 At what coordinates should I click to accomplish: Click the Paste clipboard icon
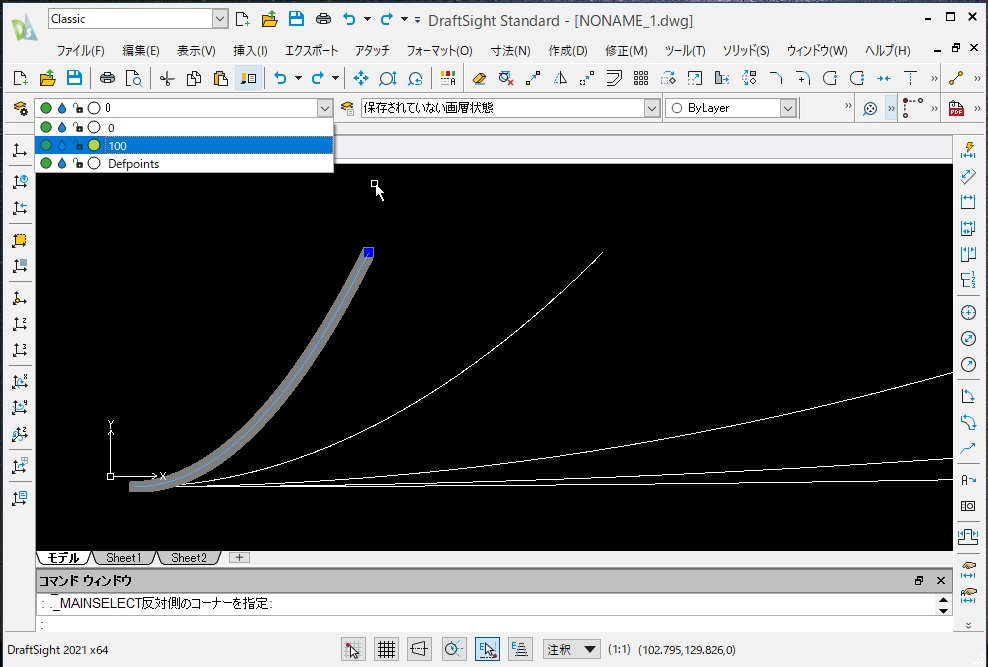(221, 78)
